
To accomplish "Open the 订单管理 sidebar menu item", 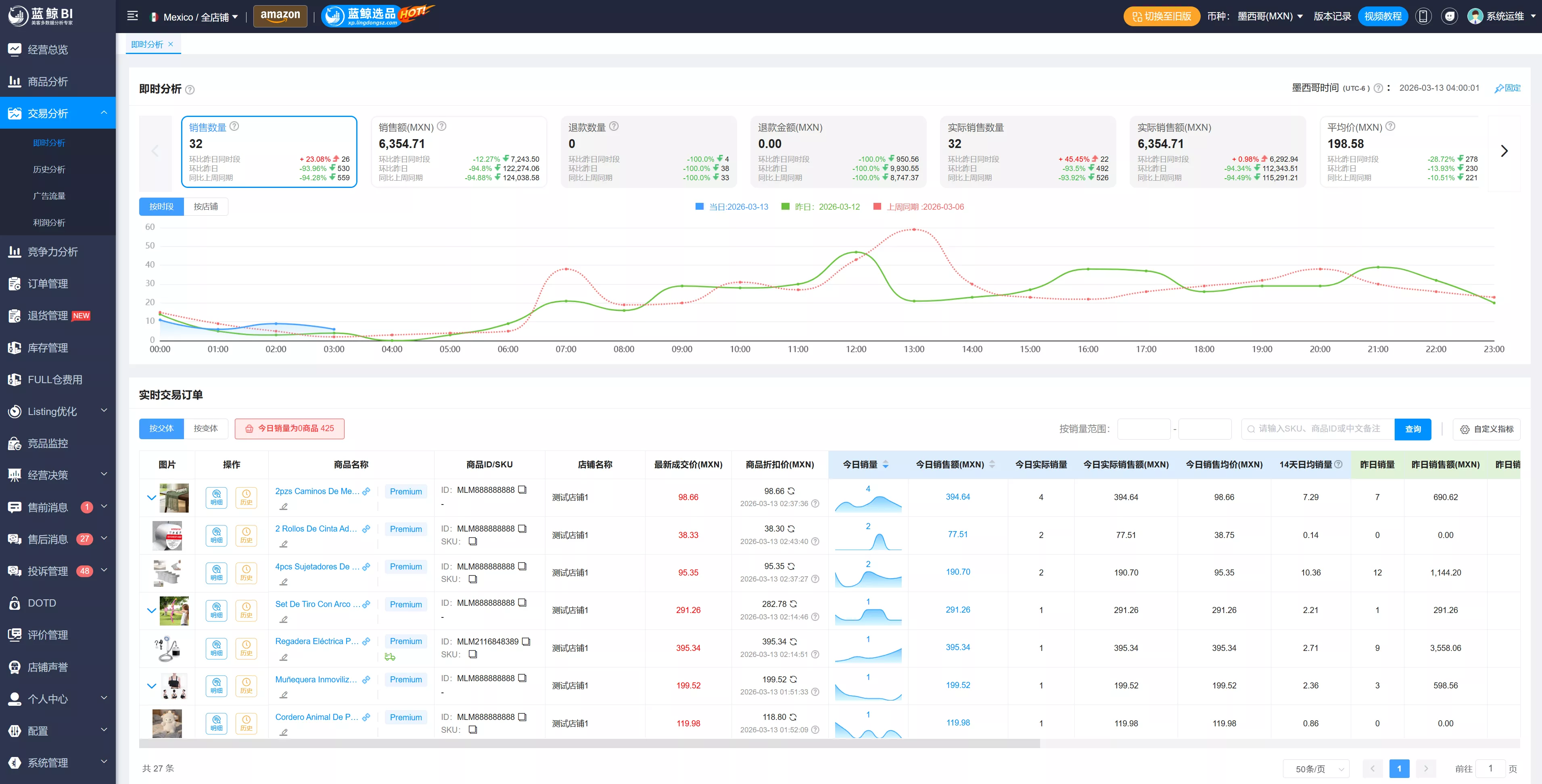I will coord(58,284).
